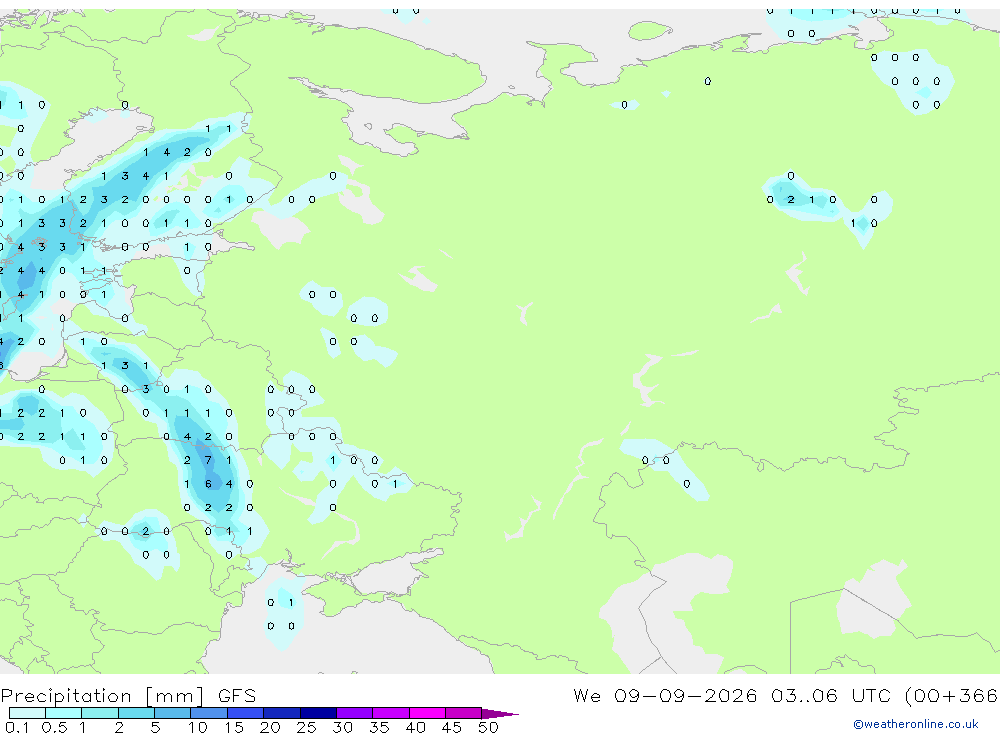
Task: Choose the 30–35 mm purple legend swatch
Action: (355, 713)
